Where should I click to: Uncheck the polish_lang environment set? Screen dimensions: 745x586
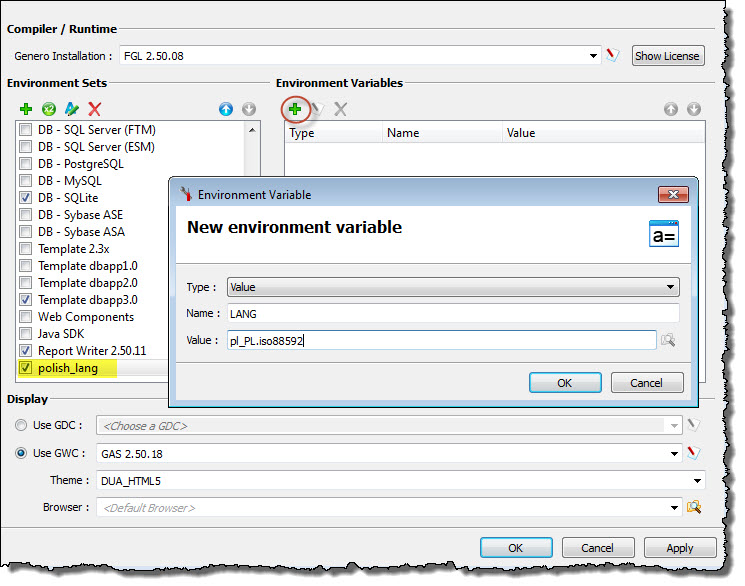(x=26, y=368)
